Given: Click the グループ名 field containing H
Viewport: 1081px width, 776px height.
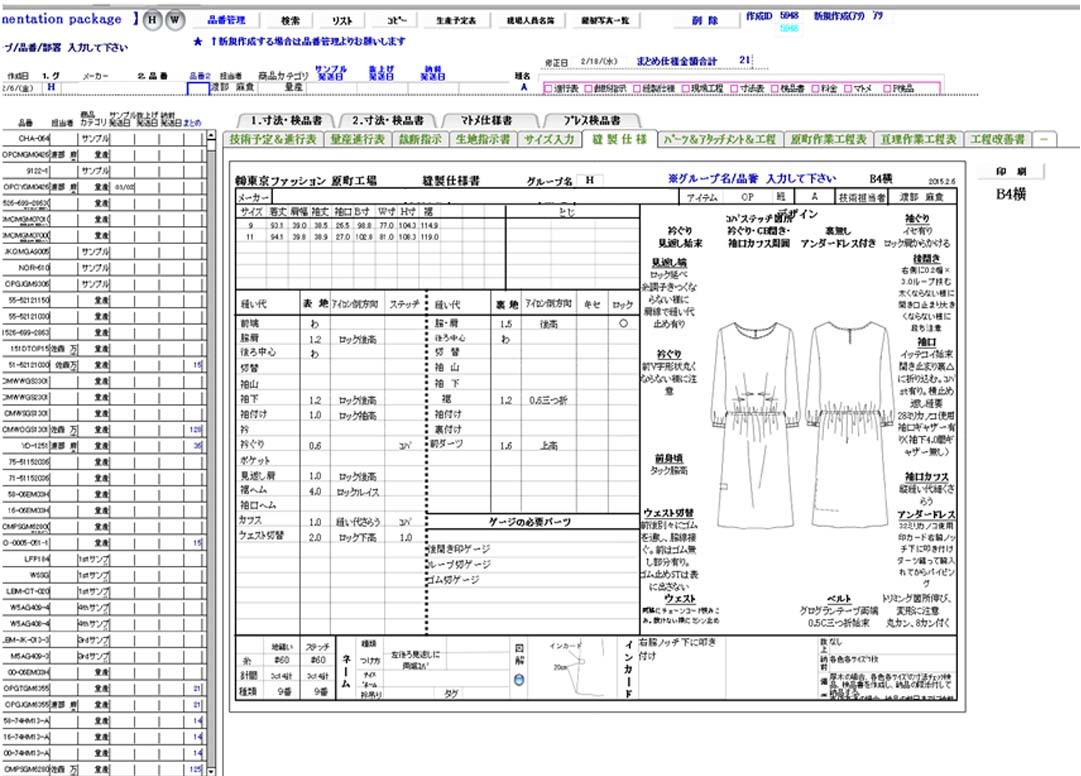Looking at the screenshot, I should coord(590,180).
